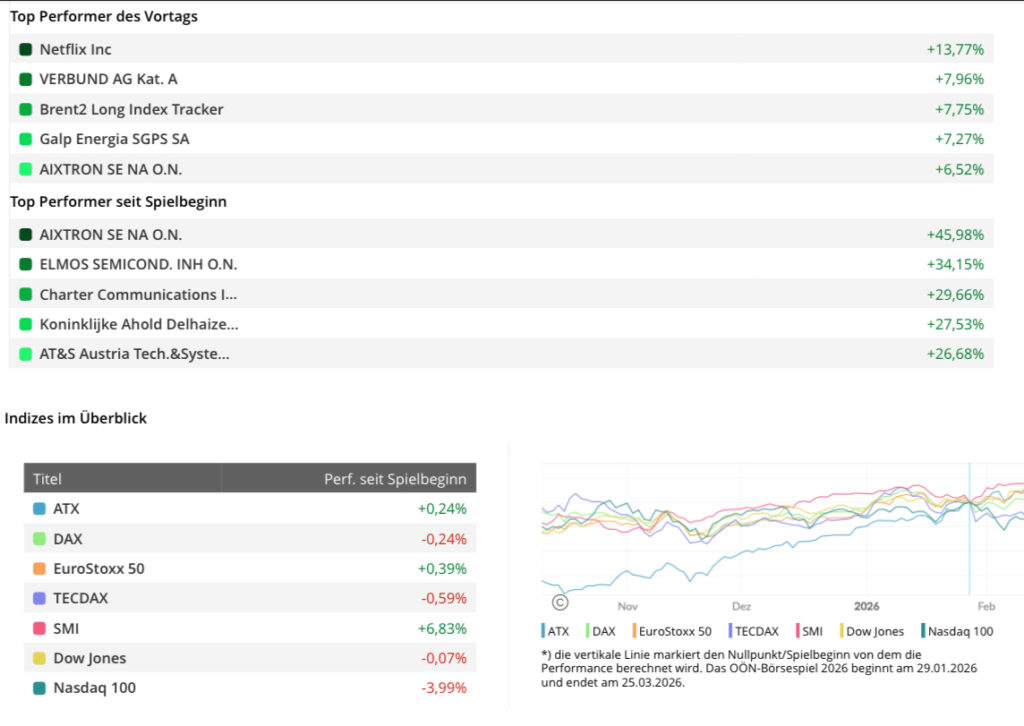The width and height of the screenshot is (1024, 726).
Task: Open ELMOS SEMICOND. INH O.N. entry
Action: pos(138,264)
